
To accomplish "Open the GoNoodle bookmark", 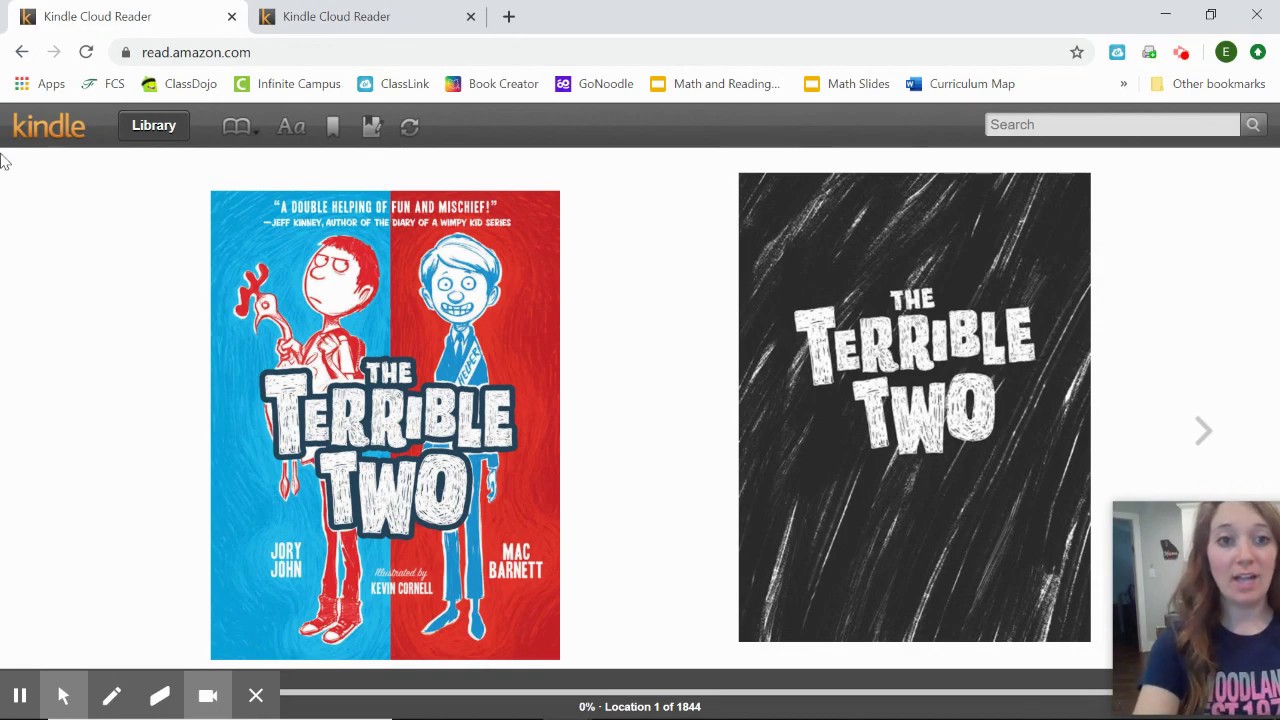I will point(595,84).
